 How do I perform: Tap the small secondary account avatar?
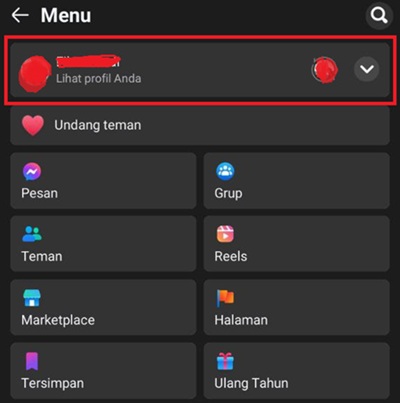tap(325, 70)
